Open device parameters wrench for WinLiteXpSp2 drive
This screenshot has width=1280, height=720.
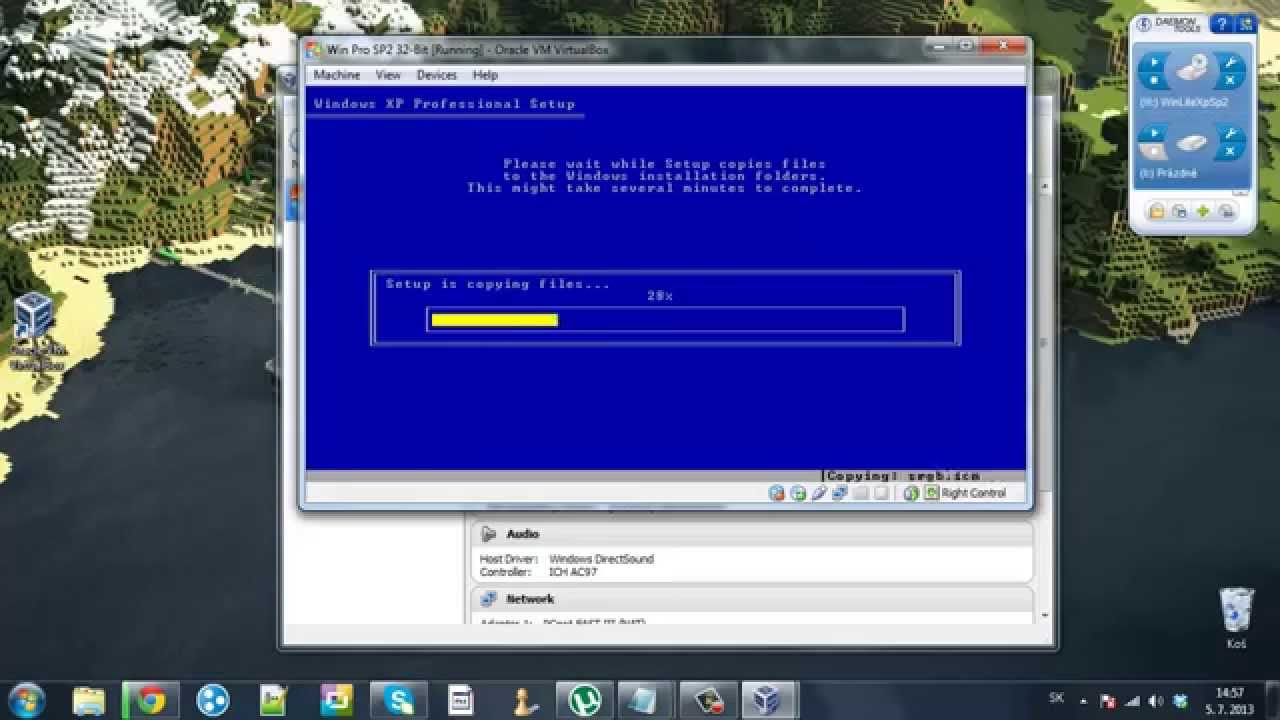(1230, 63)
